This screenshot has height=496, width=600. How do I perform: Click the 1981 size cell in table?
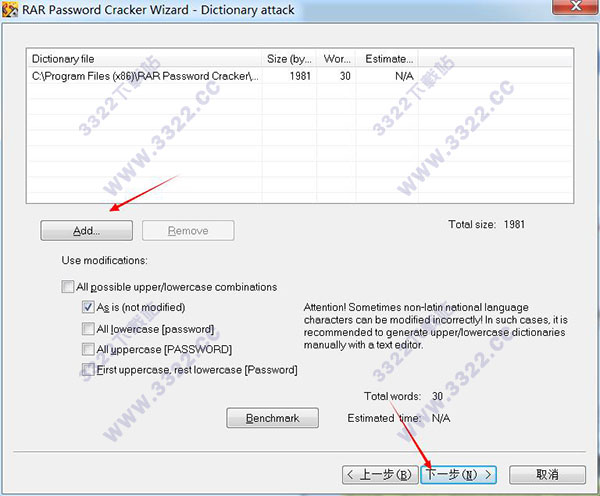[x=300, y=76]
